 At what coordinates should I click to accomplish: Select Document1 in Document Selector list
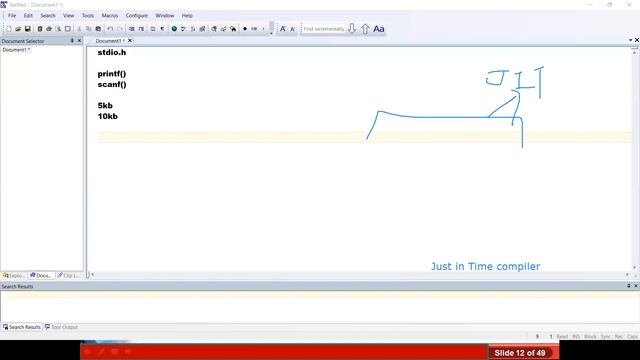[16, 50]
